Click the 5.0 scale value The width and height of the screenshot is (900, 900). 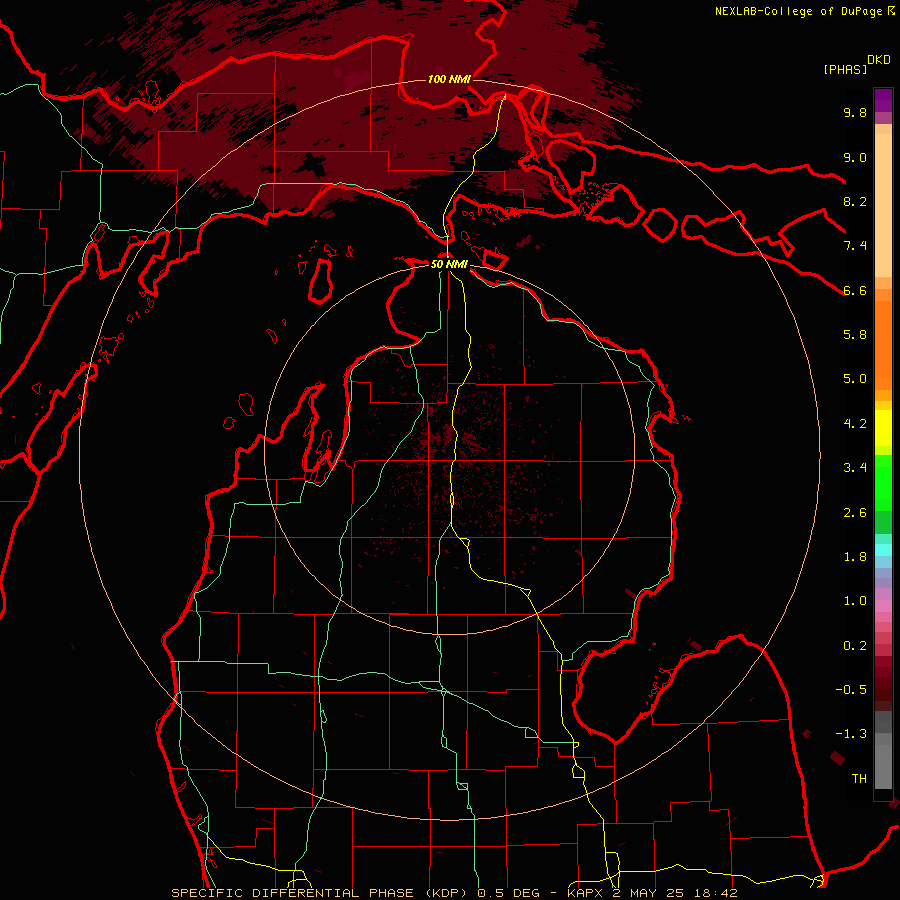855,379
